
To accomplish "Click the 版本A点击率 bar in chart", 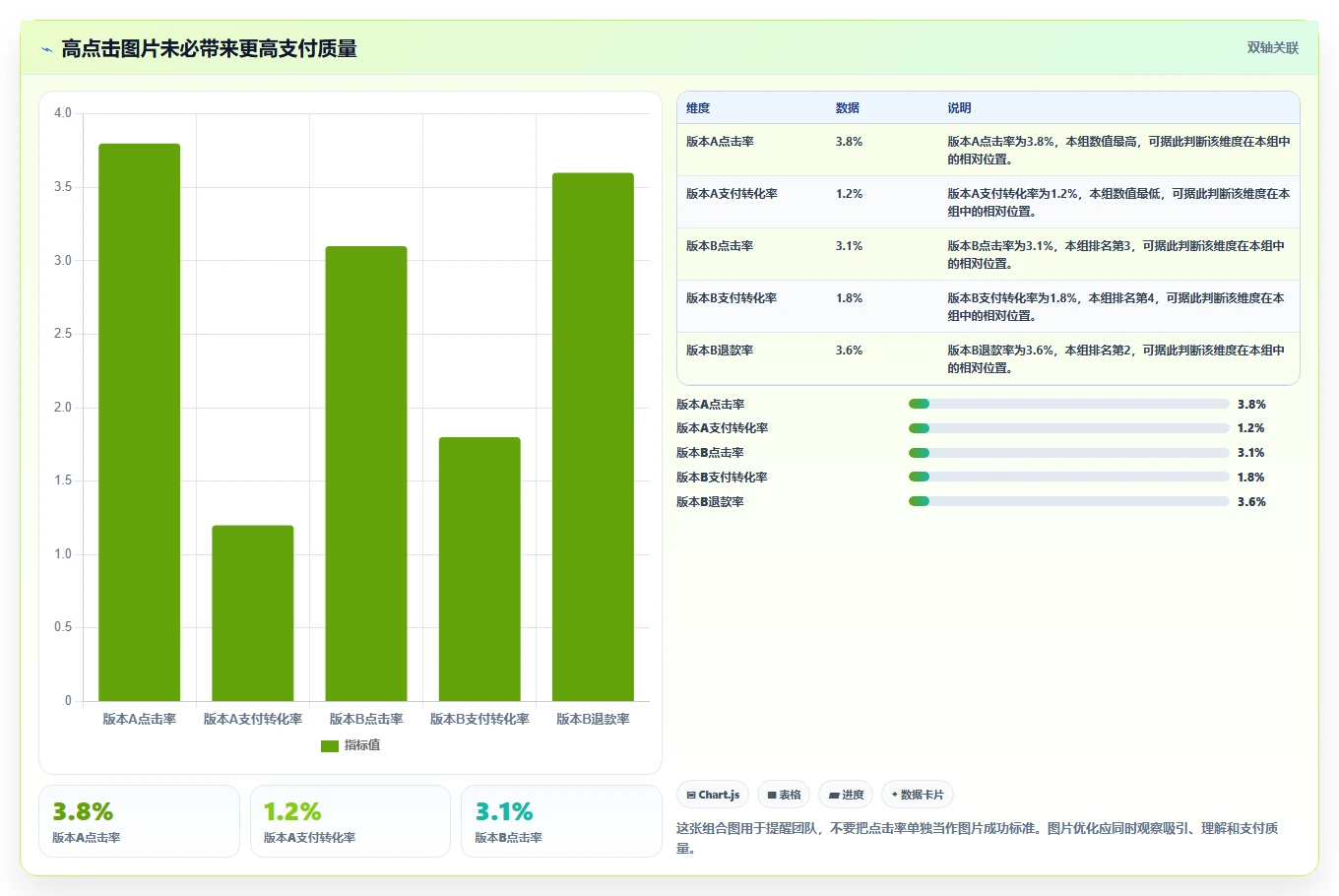I will point(139,422).
